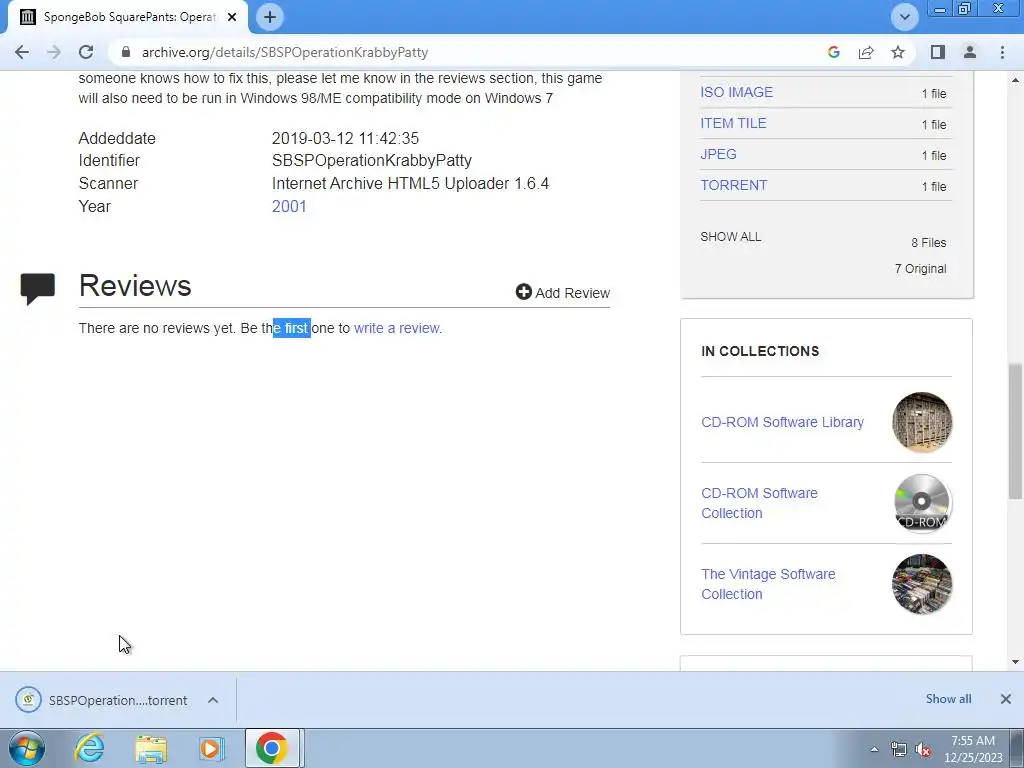Screen dimensions: 1024x768
Task: Click The Vintage Software Collection thumbnail
Action: tap(921, 584)
